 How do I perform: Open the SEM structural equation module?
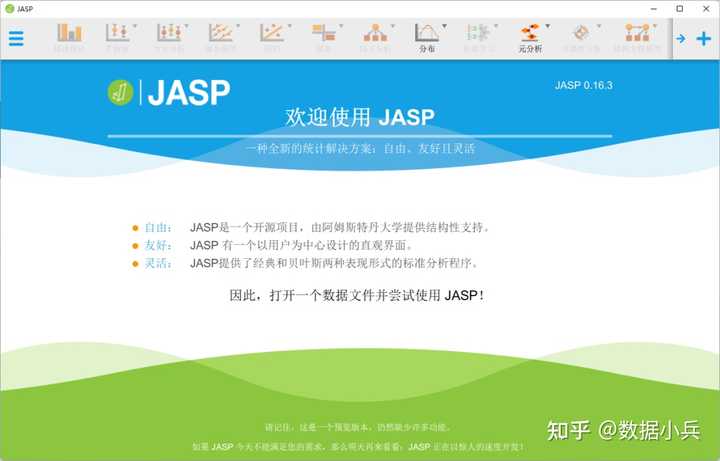click(x=637, y=38)
